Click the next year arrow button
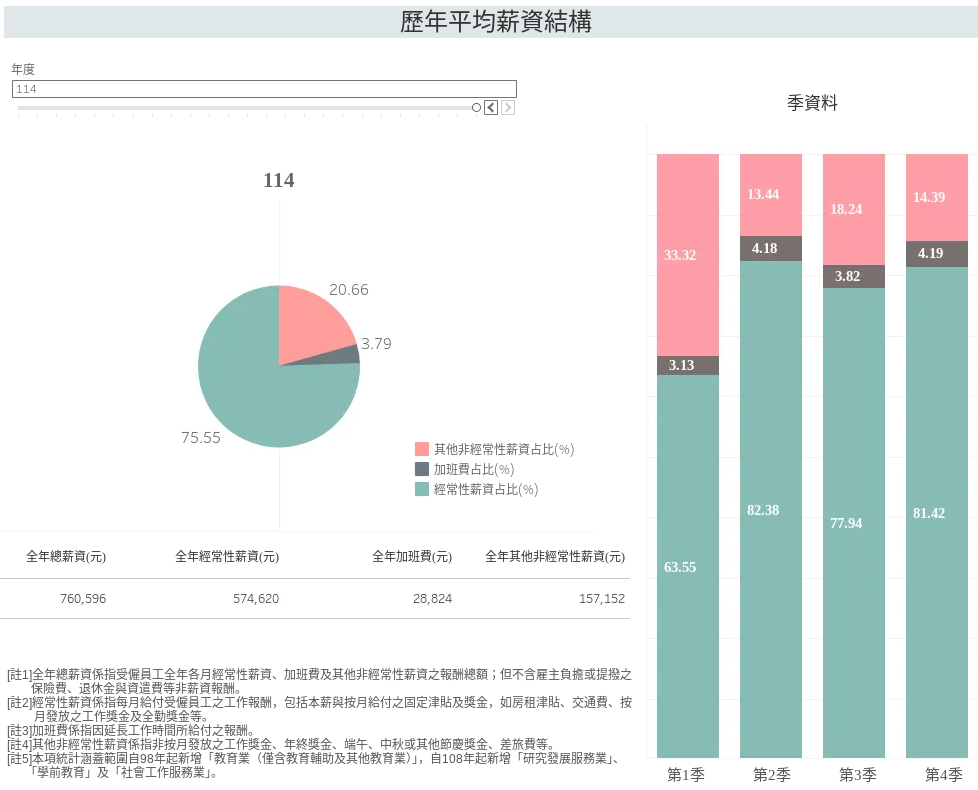The width and height of the screenshot is (978, 790). 508,107
